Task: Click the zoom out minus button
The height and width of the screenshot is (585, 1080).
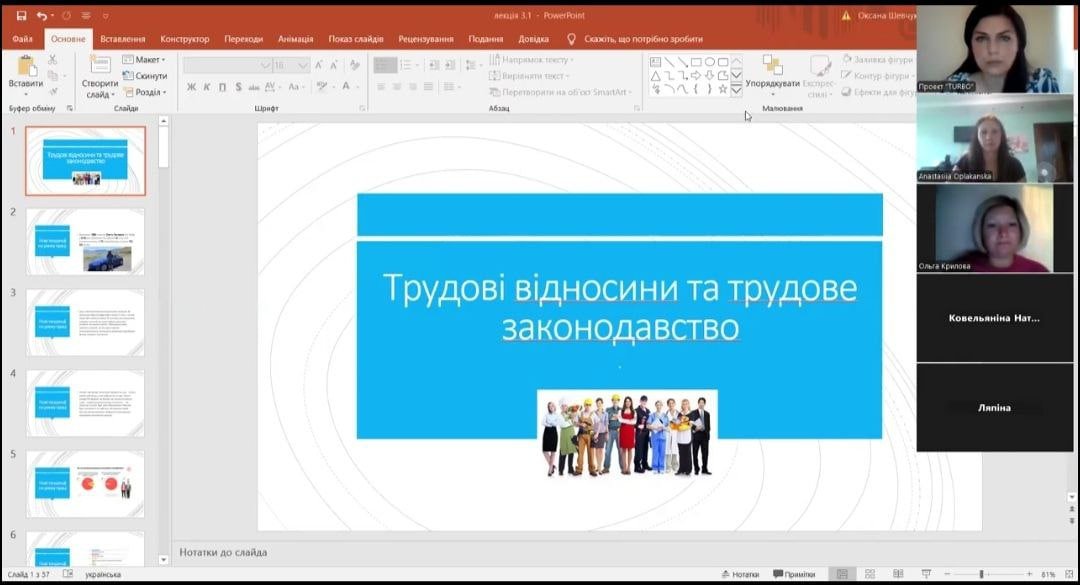Action: click(x=948, y=574)
